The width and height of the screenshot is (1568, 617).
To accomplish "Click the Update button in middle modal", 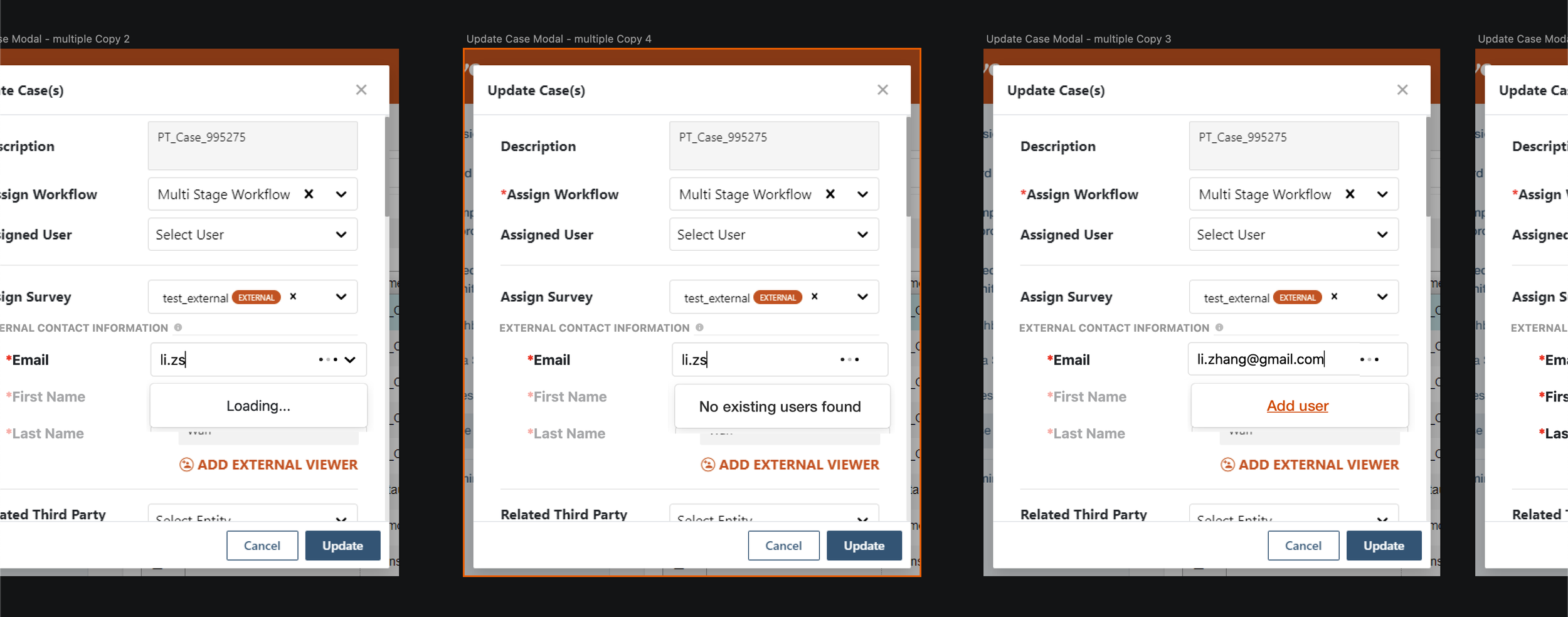I will pyautogui.click(x=864, y=546).
